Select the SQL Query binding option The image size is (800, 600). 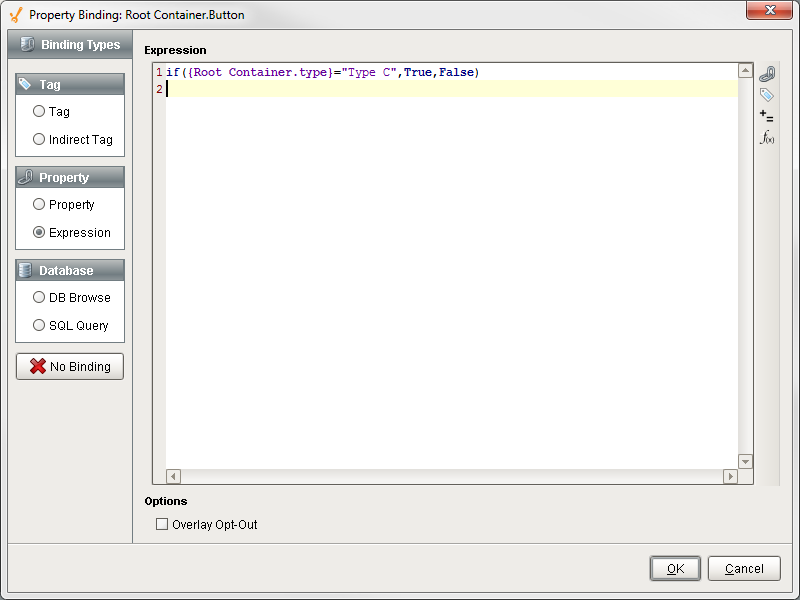coord(38,325)
